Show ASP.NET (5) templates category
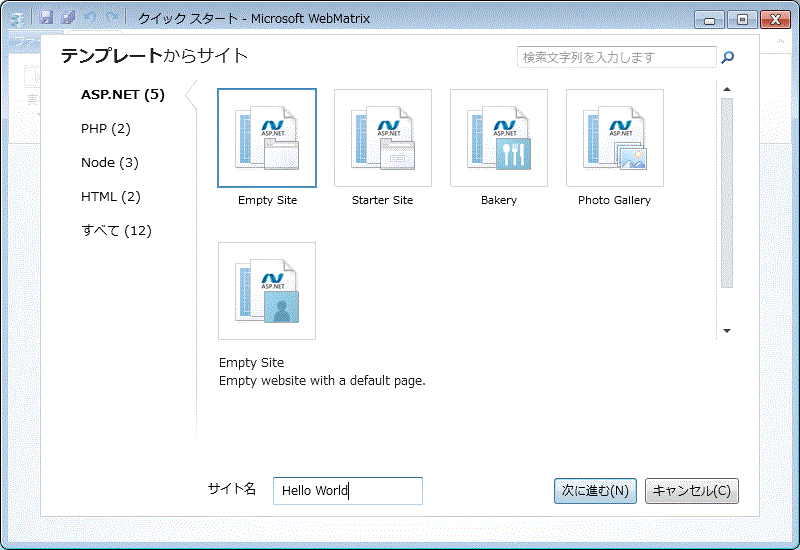The image size is (800, 550). (123, 95)
